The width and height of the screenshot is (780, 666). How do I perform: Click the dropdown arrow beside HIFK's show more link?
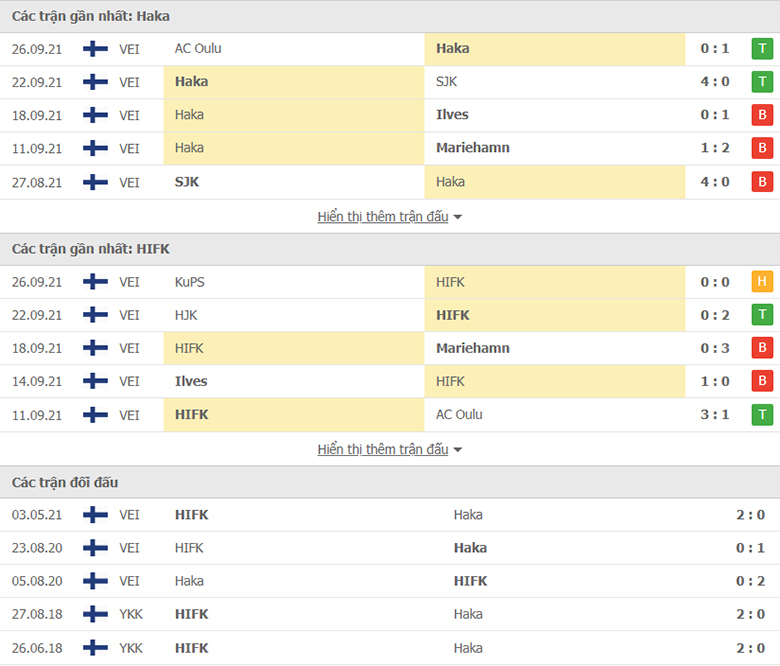click(x=458, y=450)
